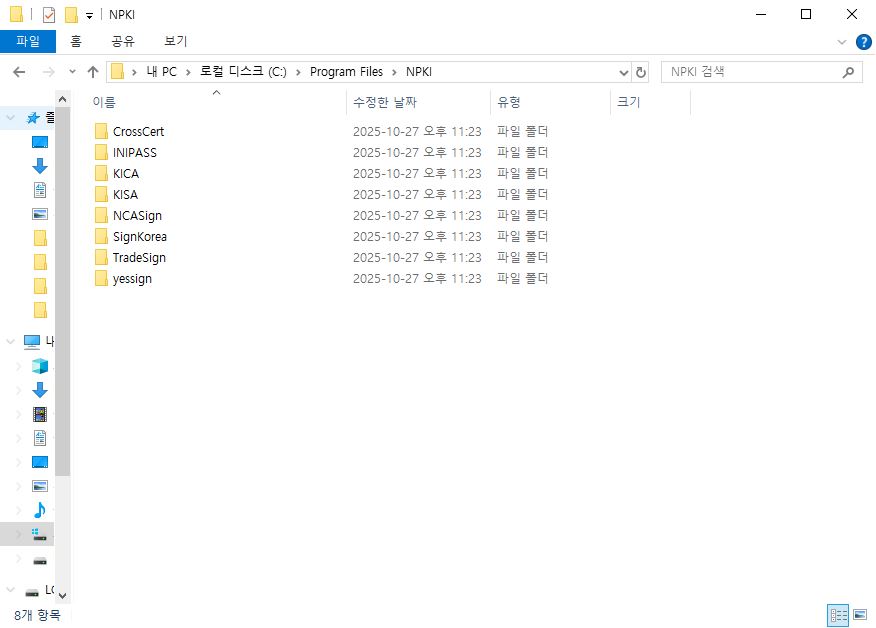
Task: Click the 8개 항목 status text
Action: click(37, 615)
